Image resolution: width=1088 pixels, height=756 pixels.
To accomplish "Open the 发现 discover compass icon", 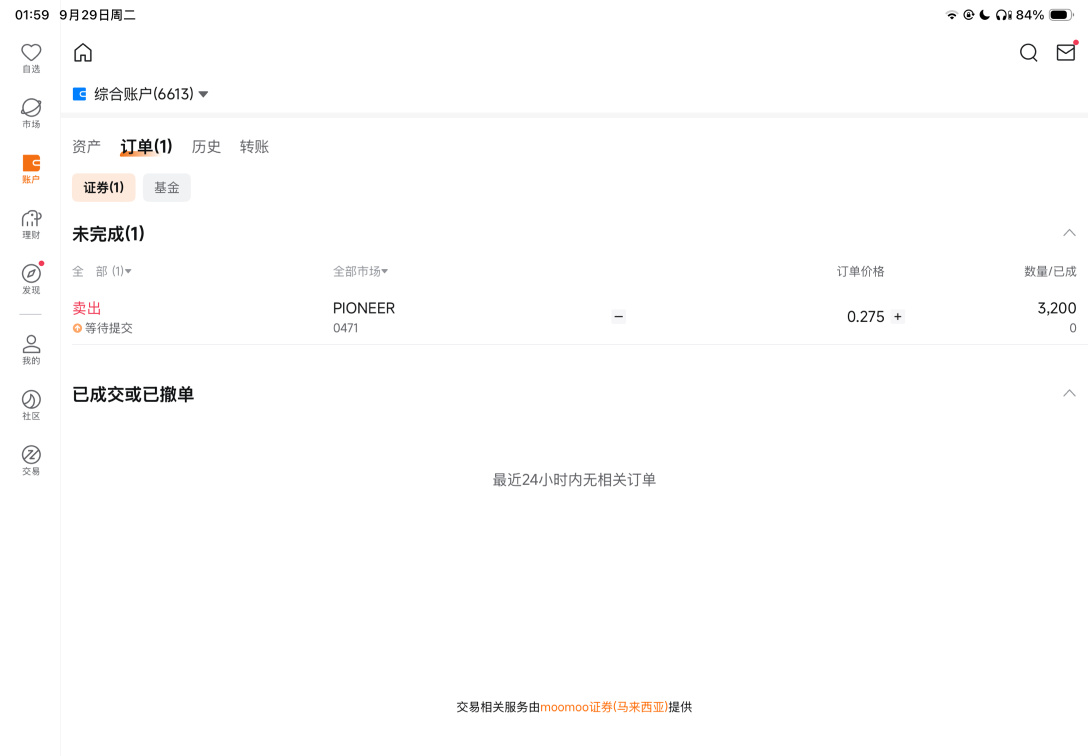I will click(x=31, y=280).
